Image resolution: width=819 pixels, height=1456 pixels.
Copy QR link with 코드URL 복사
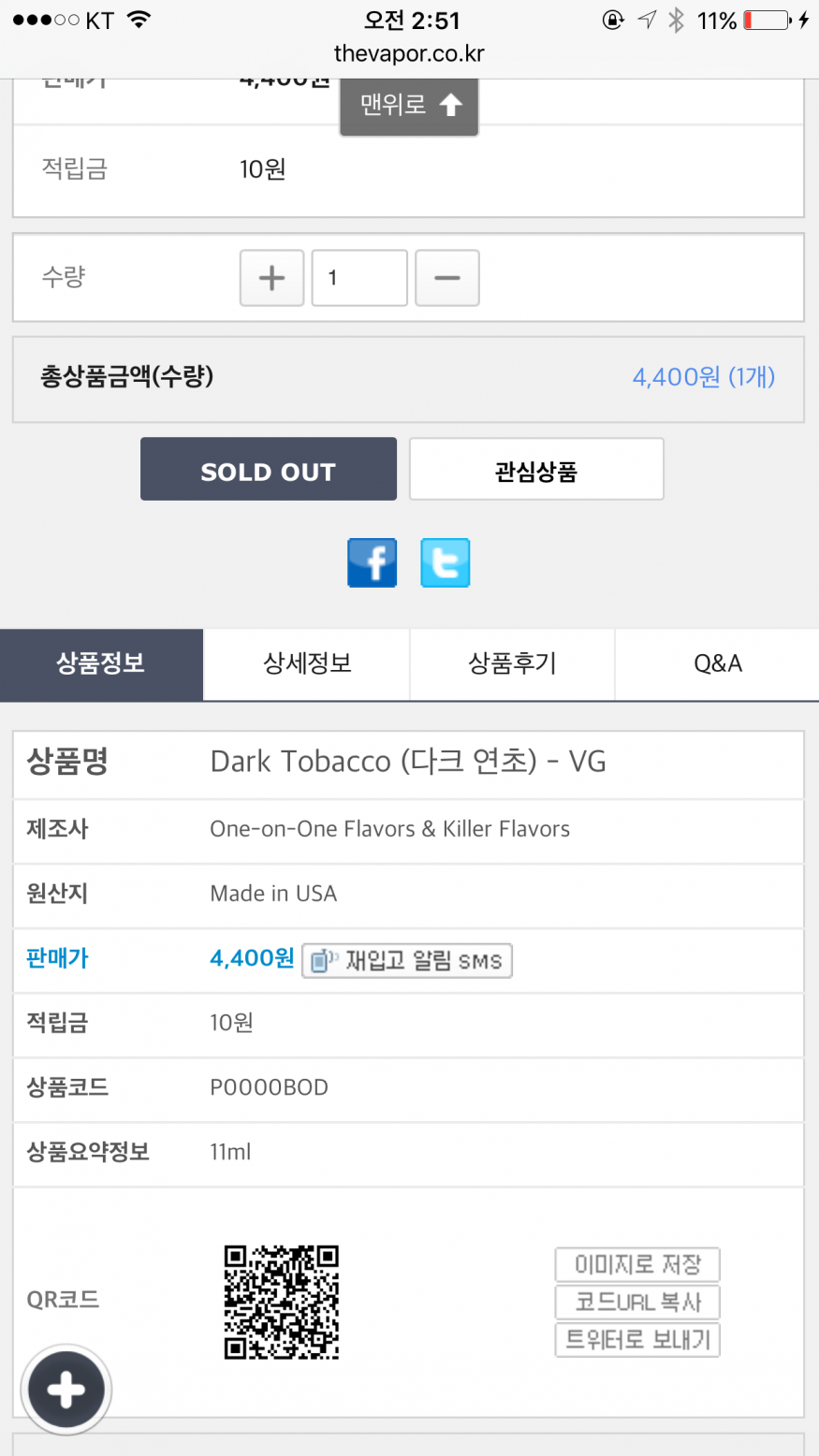637,1303
